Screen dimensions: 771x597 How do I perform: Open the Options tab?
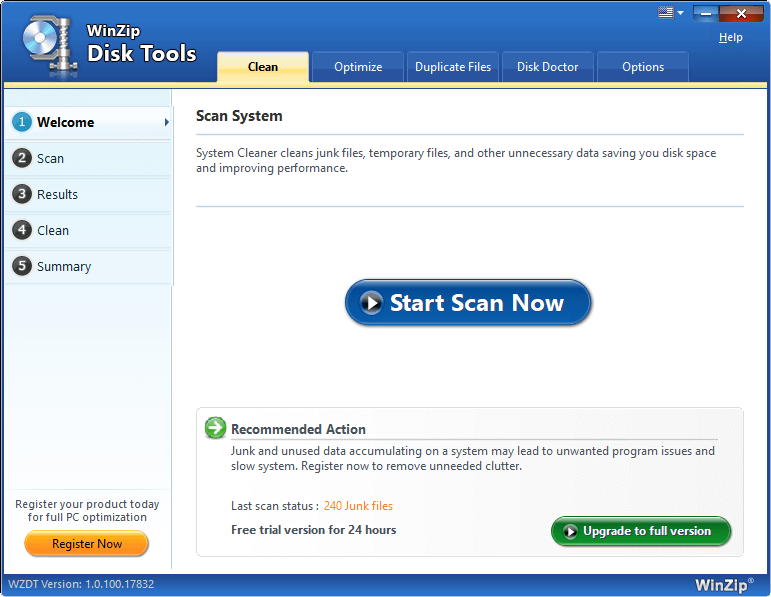pyautogui.click(x=642, y=67)
